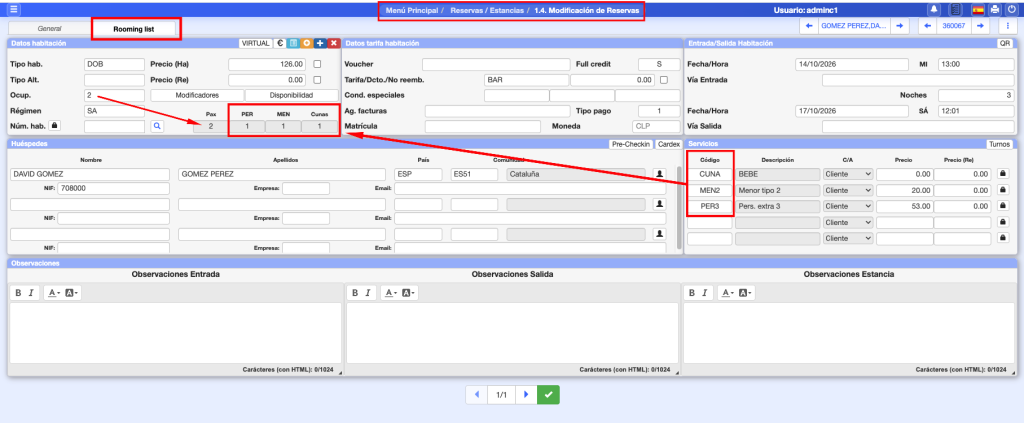1024x423 pixels.
Task: Click the red X icon to delete the room
Action: tap(333, 43)
